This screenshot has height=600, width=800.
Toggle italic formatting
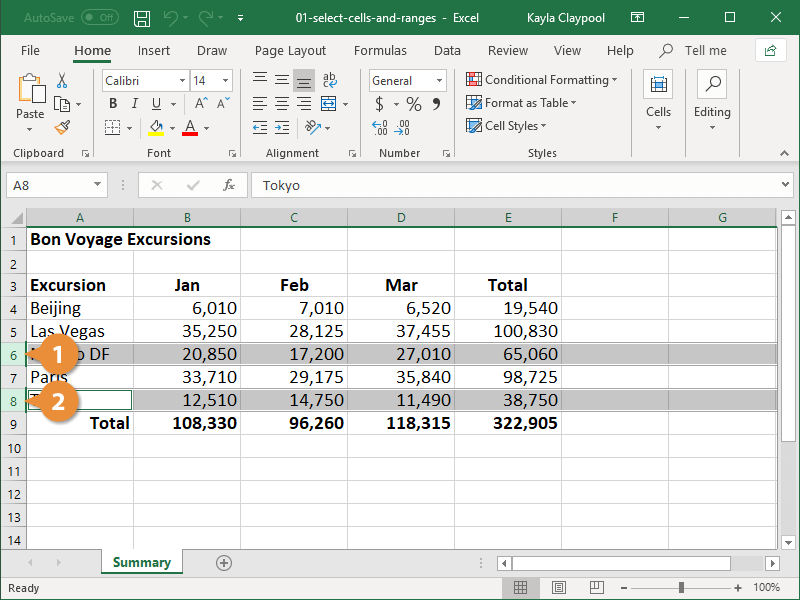[132, 103]
